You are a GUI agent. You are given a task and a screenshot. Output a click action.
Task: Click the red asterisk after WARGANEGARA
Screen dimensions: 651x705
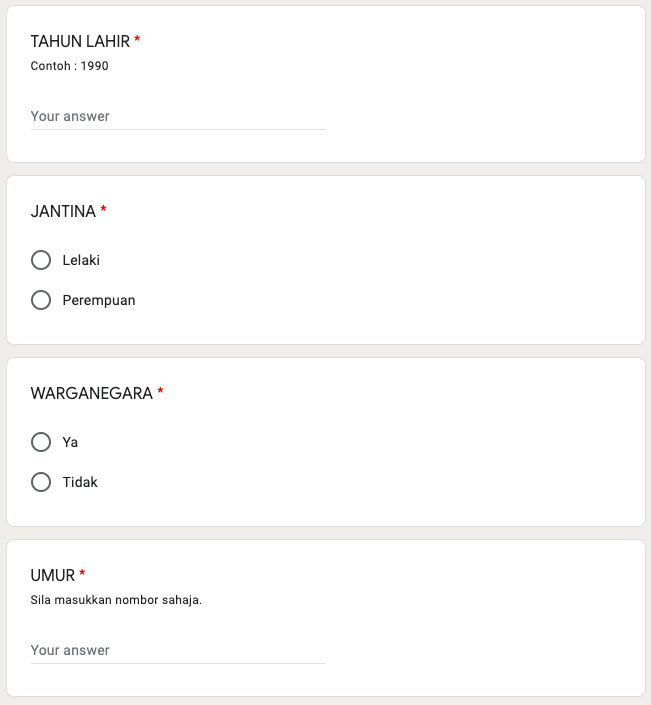coord(160,393)
